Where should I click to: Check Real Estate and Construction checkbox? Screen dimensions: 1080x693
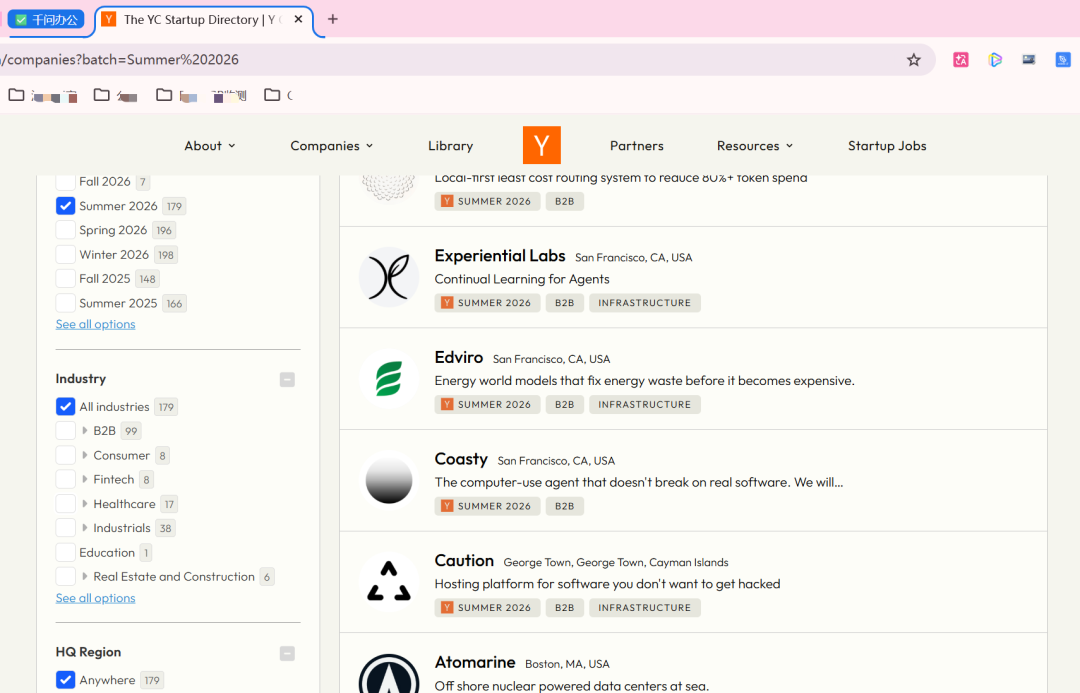coord(65,577)
